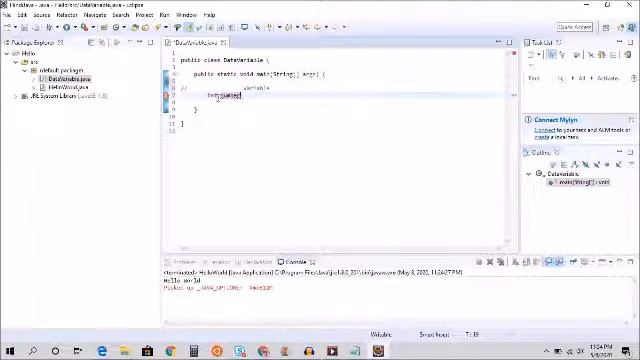This screenshot has width=640, height=360.
Task: Open the Refactor menu
Action: [67, 15]
